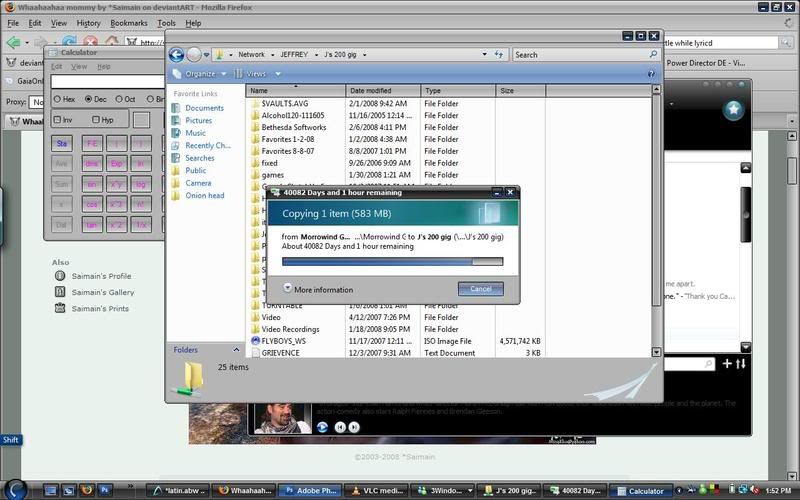Expand the Folders pane chevron

click(236, 349)
